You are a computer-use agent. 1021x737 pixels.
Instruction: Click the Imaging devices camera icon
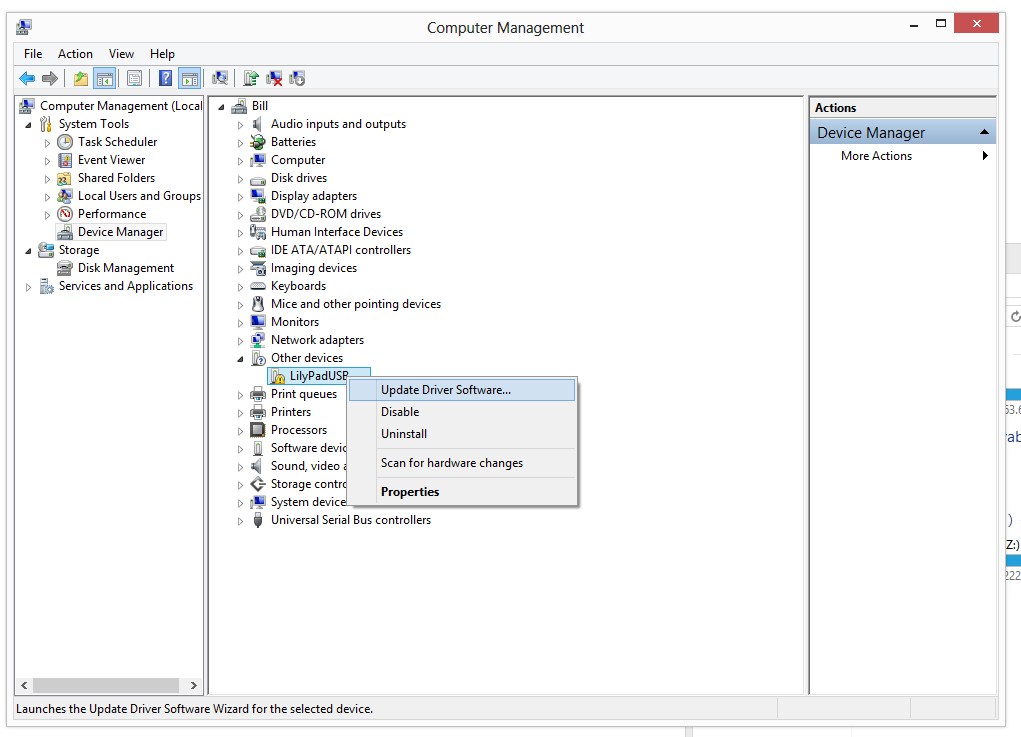[258, 268]
